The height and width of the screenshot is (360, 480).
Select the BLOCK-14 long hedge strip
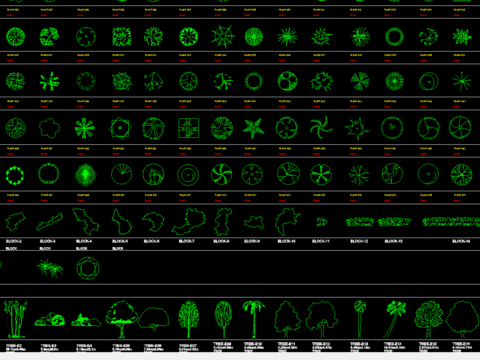(x=451, y=222)
